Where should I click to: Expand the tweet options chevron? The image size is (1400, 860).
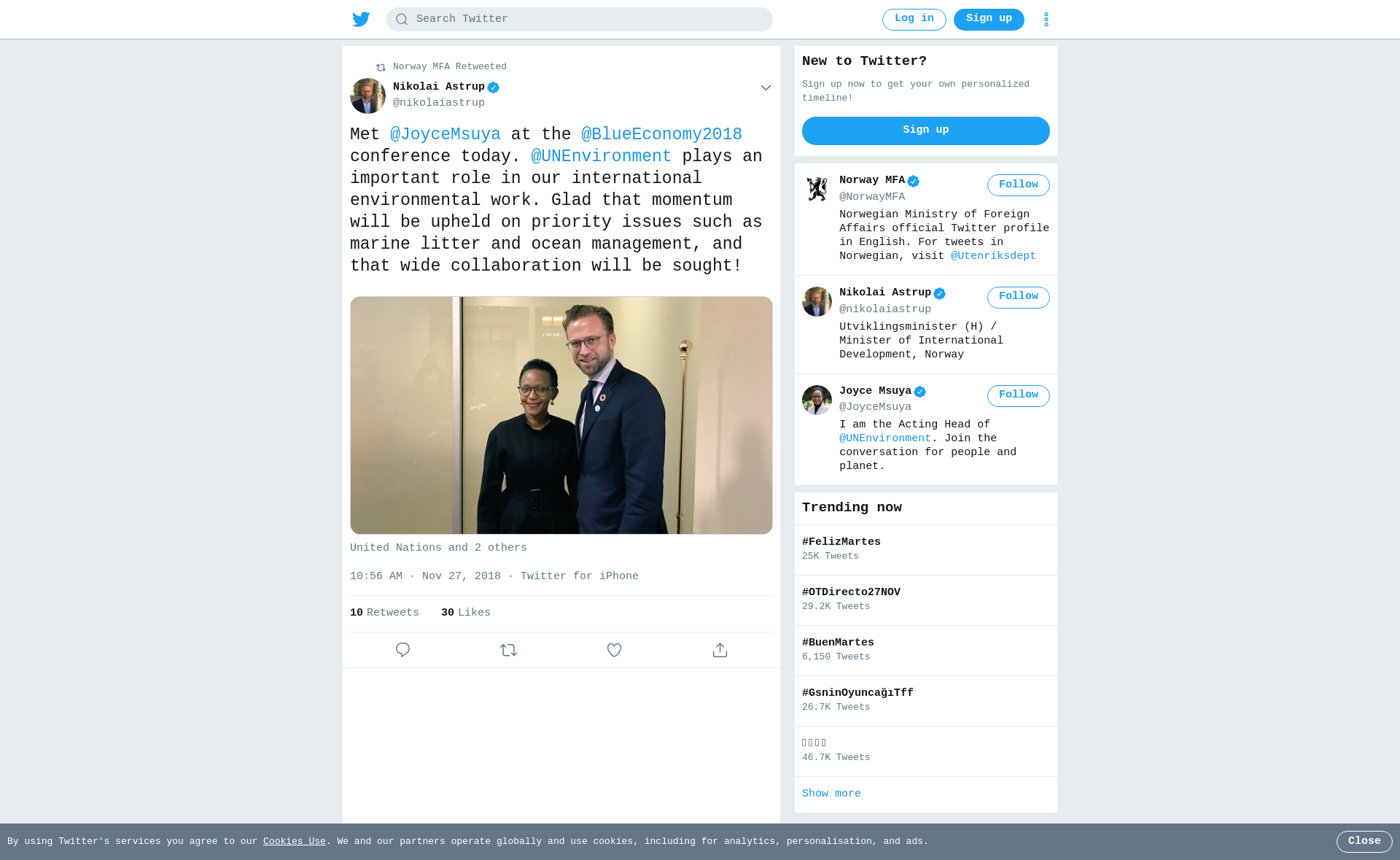click(766, 88)
